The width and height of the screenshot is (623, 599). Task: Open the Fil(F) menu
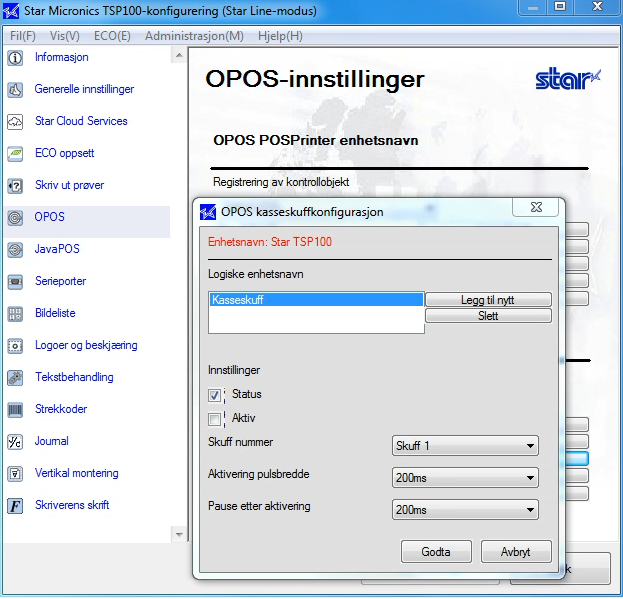[23, 36]
